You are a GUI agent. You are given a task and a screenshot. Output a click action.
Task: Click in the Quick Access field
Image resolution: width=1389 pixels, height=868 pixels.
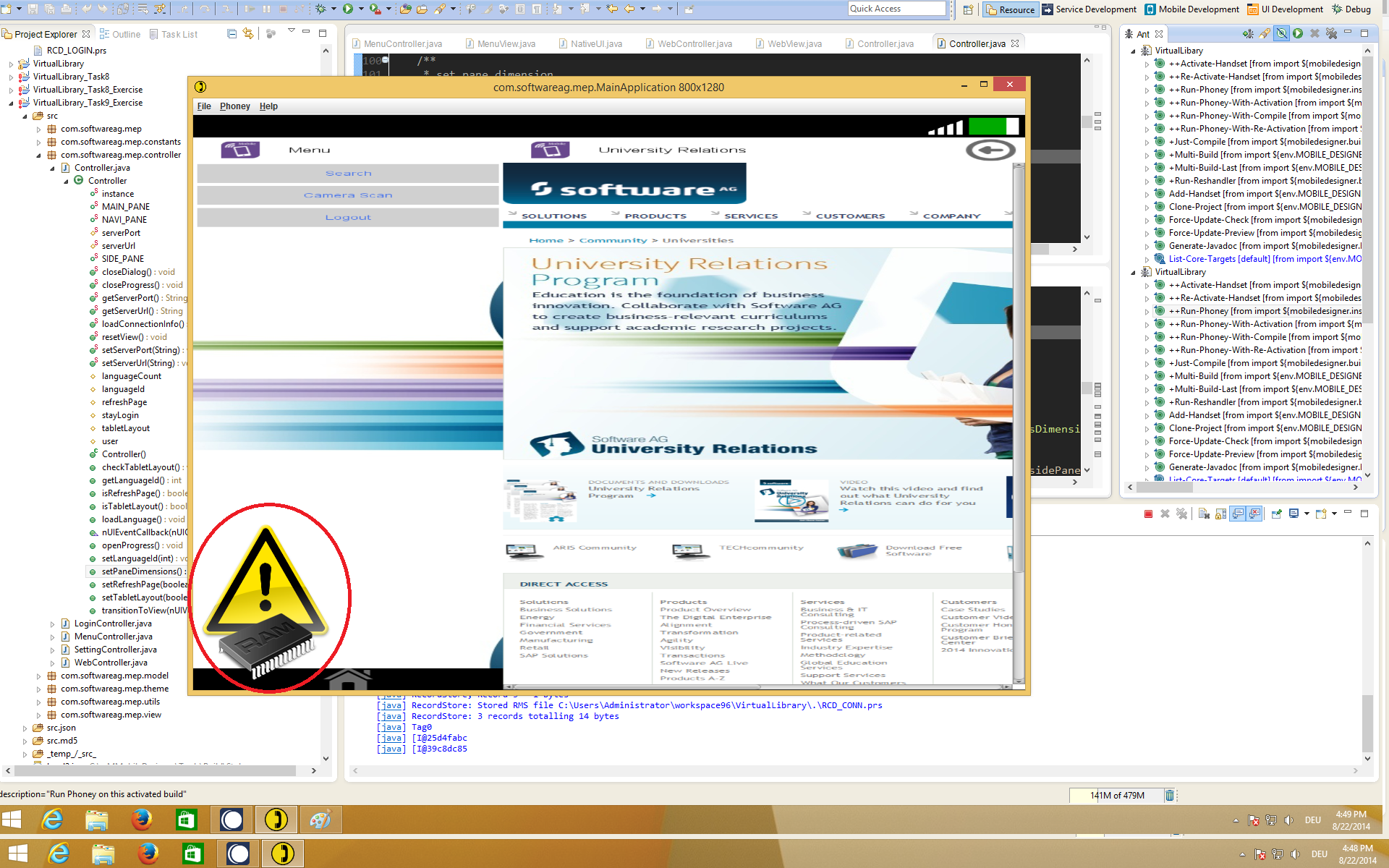[896, 9]
